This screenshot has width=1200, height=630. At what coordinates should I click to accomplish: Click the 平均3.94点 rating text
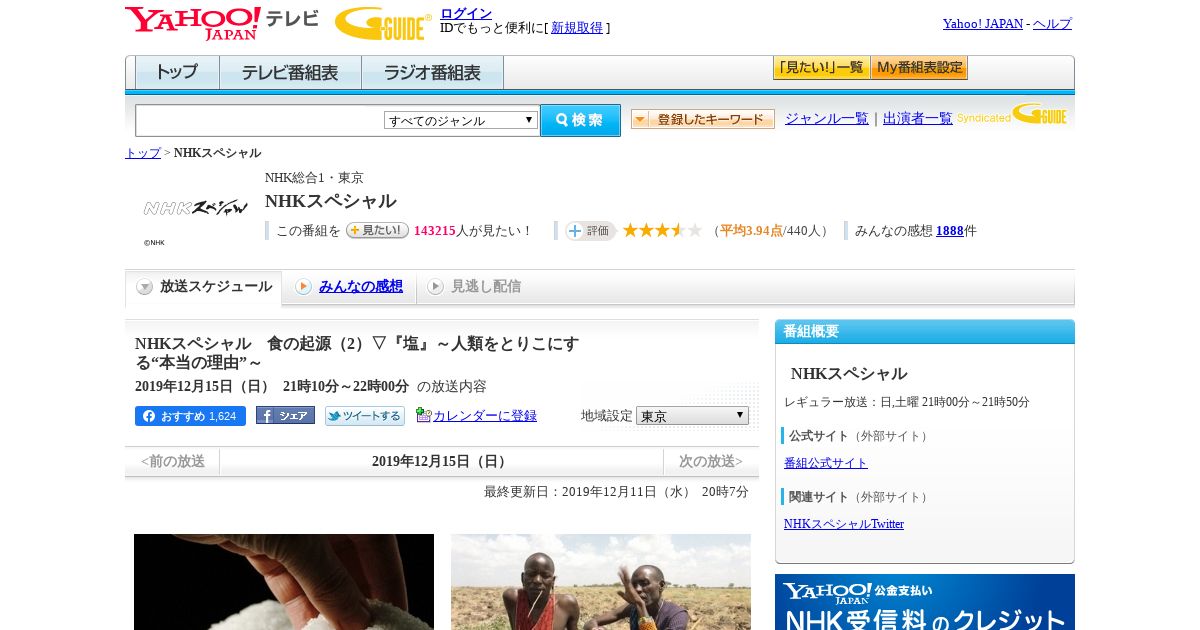click(751, 231)
